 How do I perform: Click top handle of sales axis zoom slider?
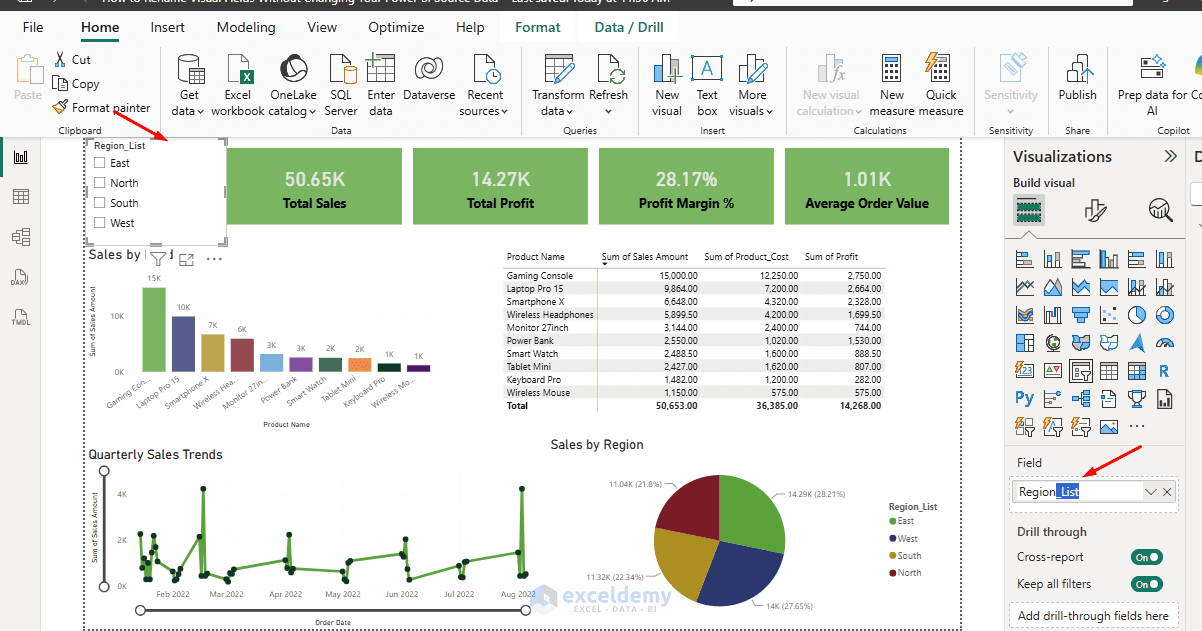tap(103, 470)
